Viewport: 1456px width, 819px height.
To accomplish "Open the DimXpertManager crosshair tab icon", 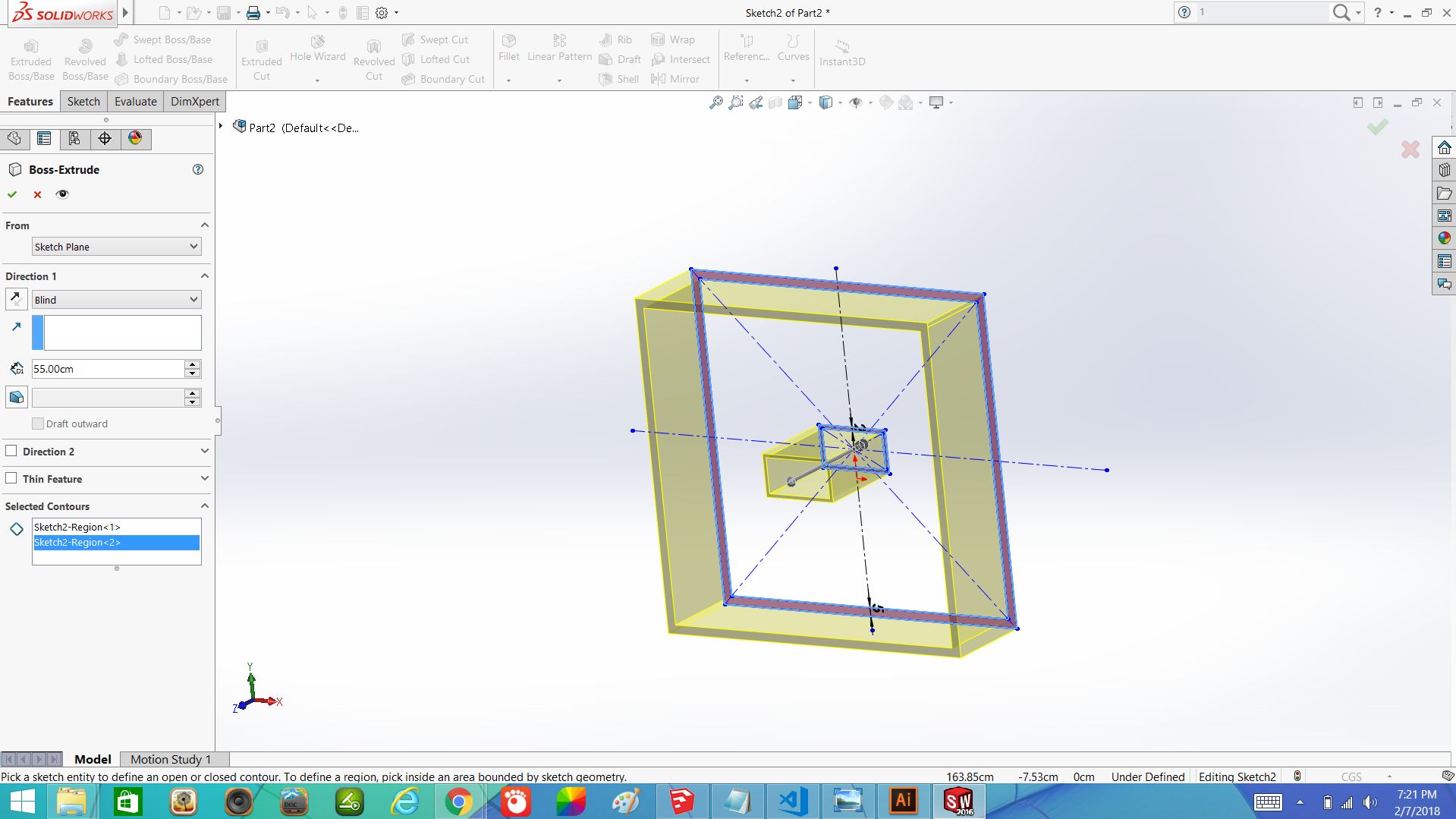I will tap(105, 138).
